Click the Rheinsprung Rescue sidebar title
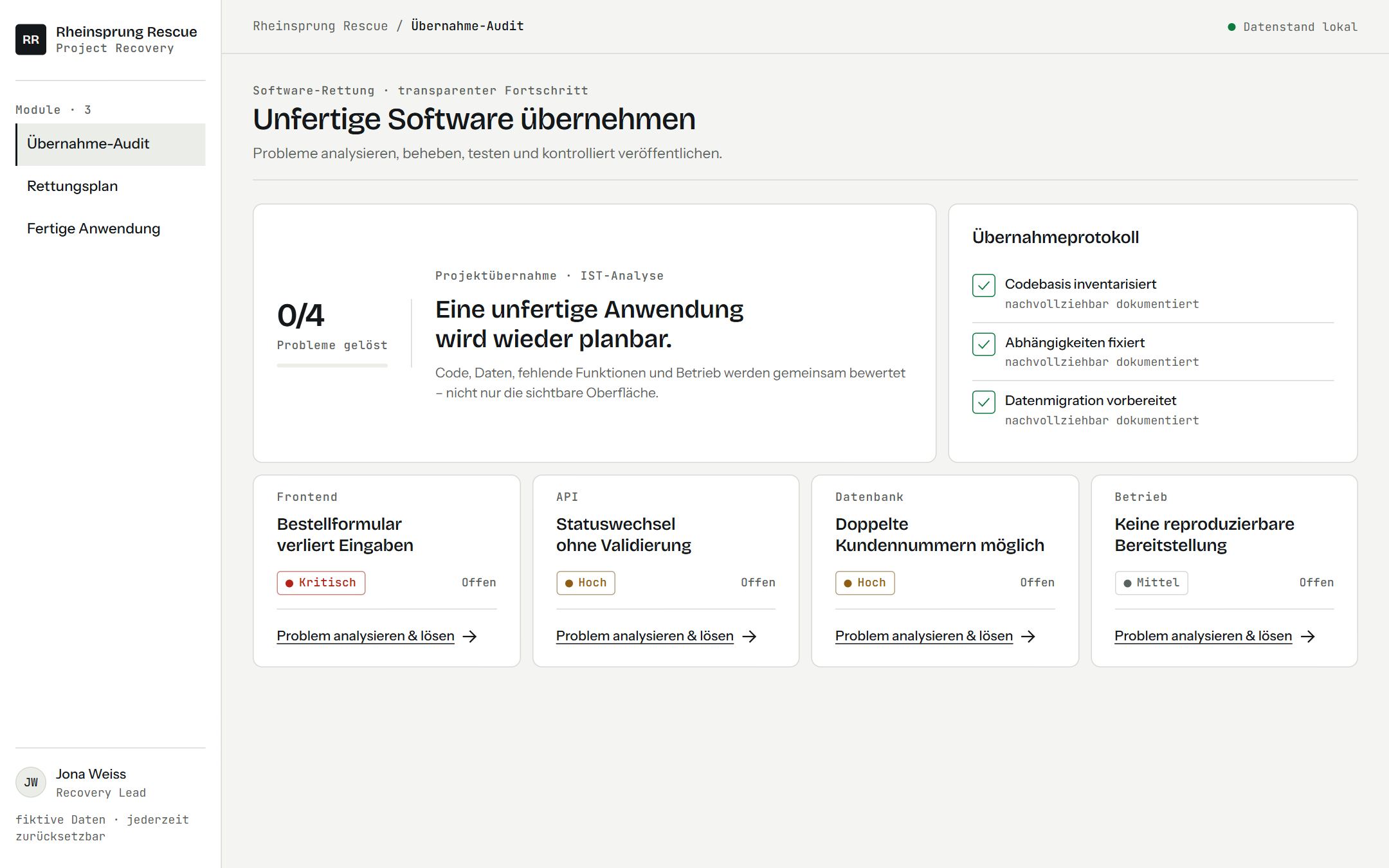This screenshot has height=868, width=1389. [x=127, y=32]
